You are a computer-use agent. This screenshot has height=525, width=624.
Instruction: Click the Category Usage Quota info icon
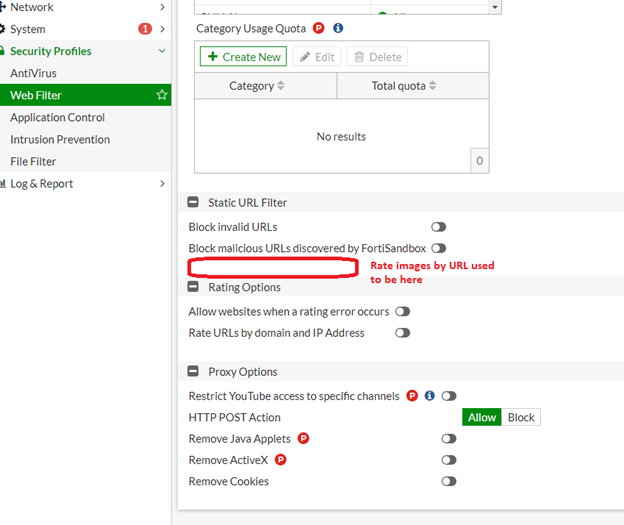[x=338, y=29]
